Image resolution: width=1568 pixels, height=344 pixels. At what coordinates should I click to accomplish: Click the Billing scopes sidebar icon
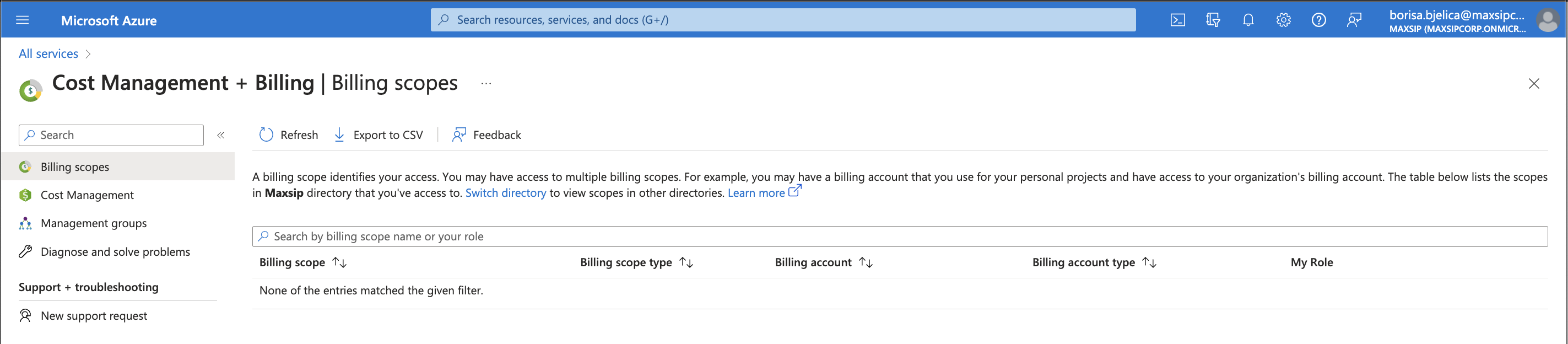(x=25, y=167)
